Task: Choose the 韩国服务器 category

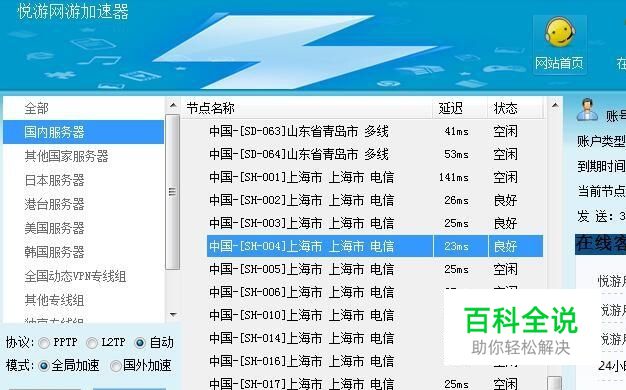Action: [x=54, y=252]
